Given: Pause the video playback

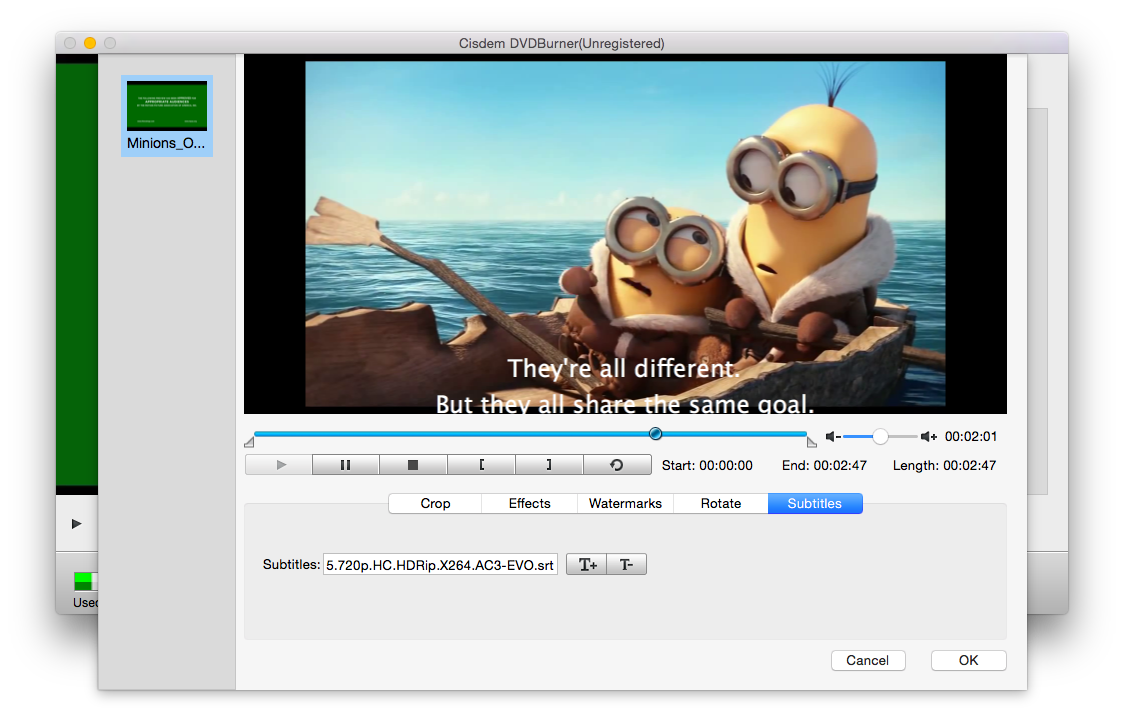Looking at the screenshot, I should pyautogui.click(x=345, y=464).
